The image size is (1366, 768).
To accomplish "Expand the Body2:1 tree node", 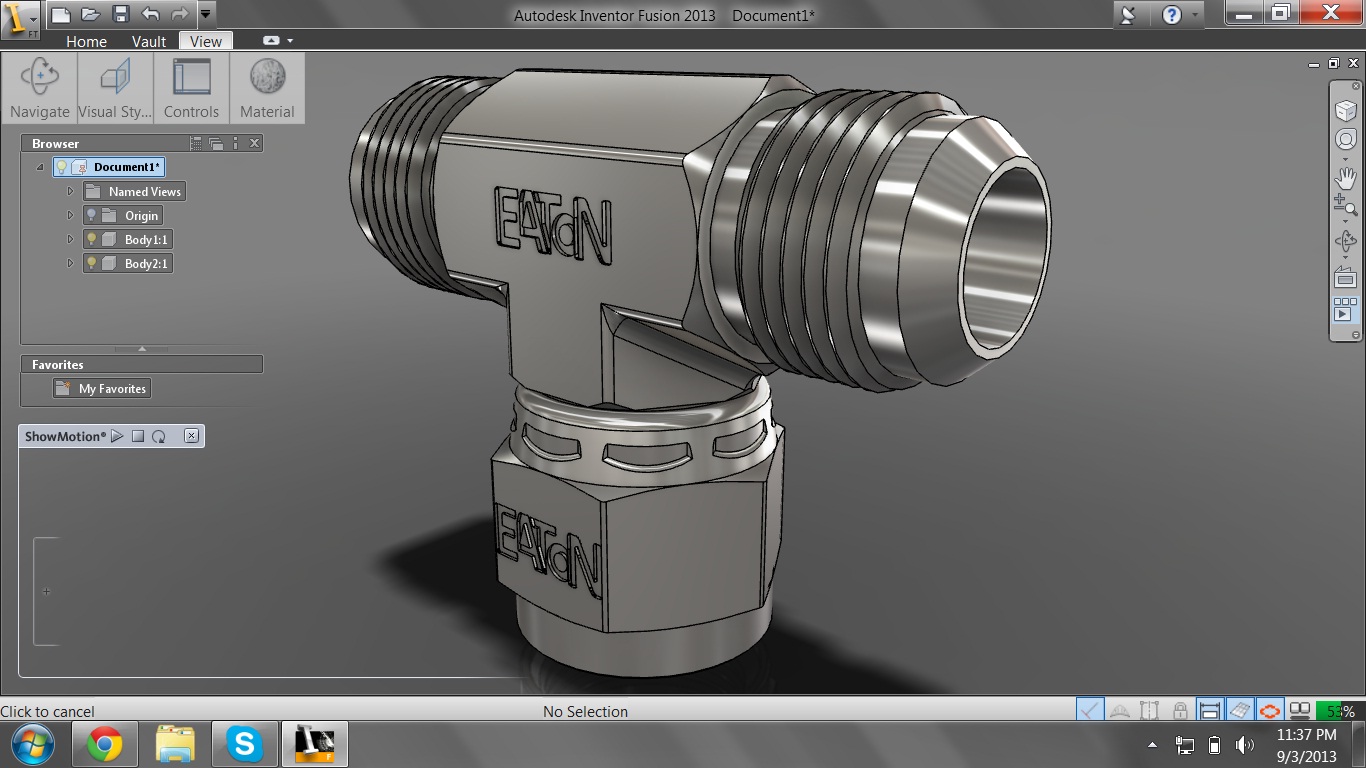I will click(70, 263).
